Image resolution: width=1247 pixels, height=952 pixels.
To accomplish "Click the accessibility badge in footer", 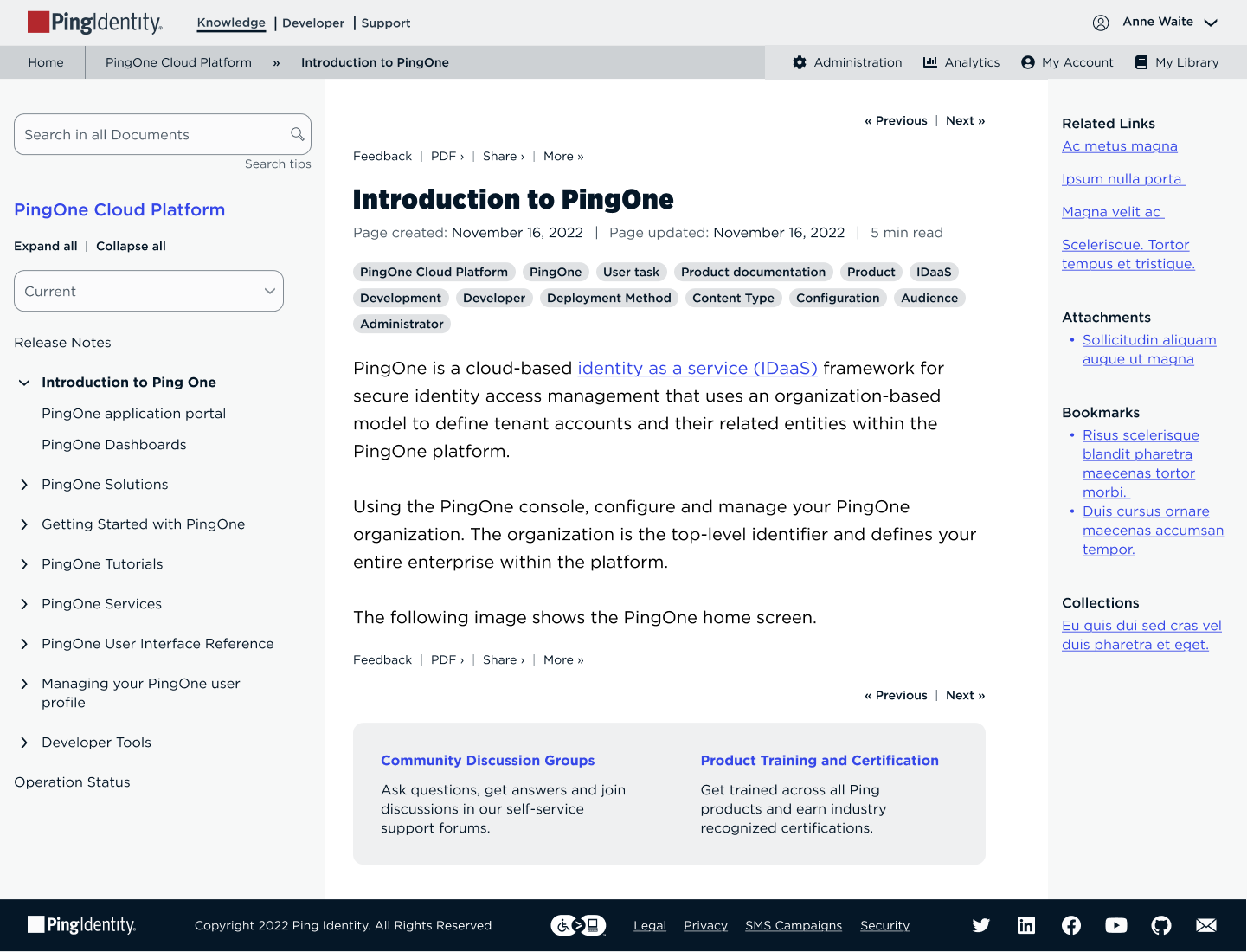I will click(578, 925).
